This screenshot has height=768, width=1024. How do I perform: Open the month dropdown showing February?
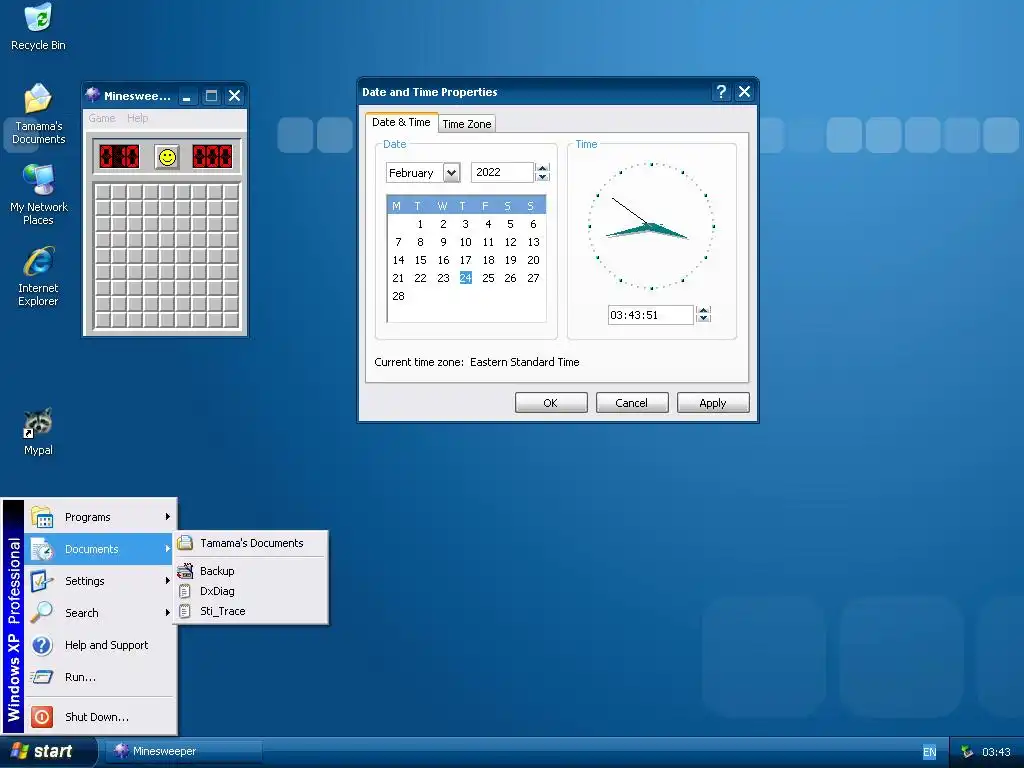click(451, 173)
